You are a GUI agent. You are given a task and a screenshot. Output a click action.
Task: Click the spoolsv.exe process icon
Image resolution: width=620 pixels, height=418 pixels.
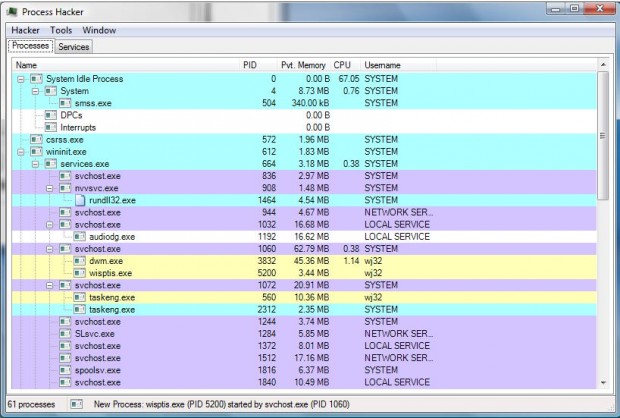tap(65, 370)
